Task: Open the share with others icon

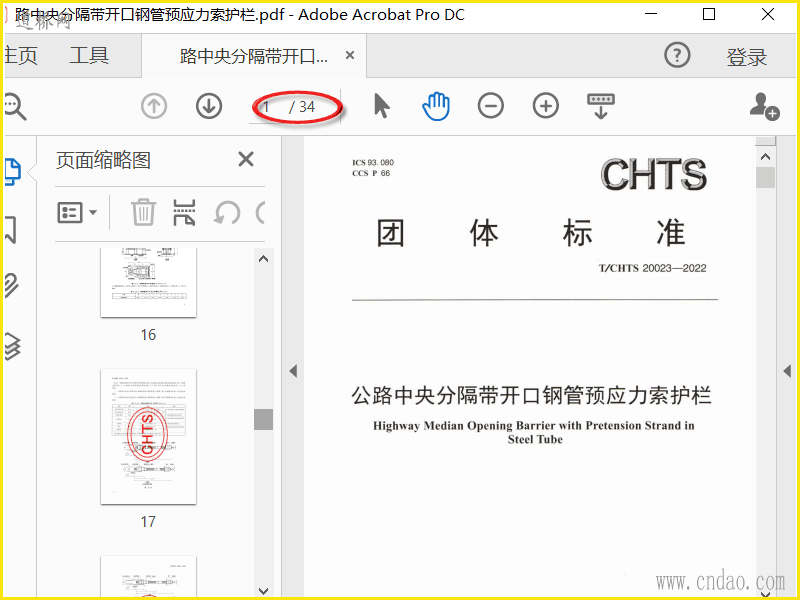Action: click(x=764, y=106)
